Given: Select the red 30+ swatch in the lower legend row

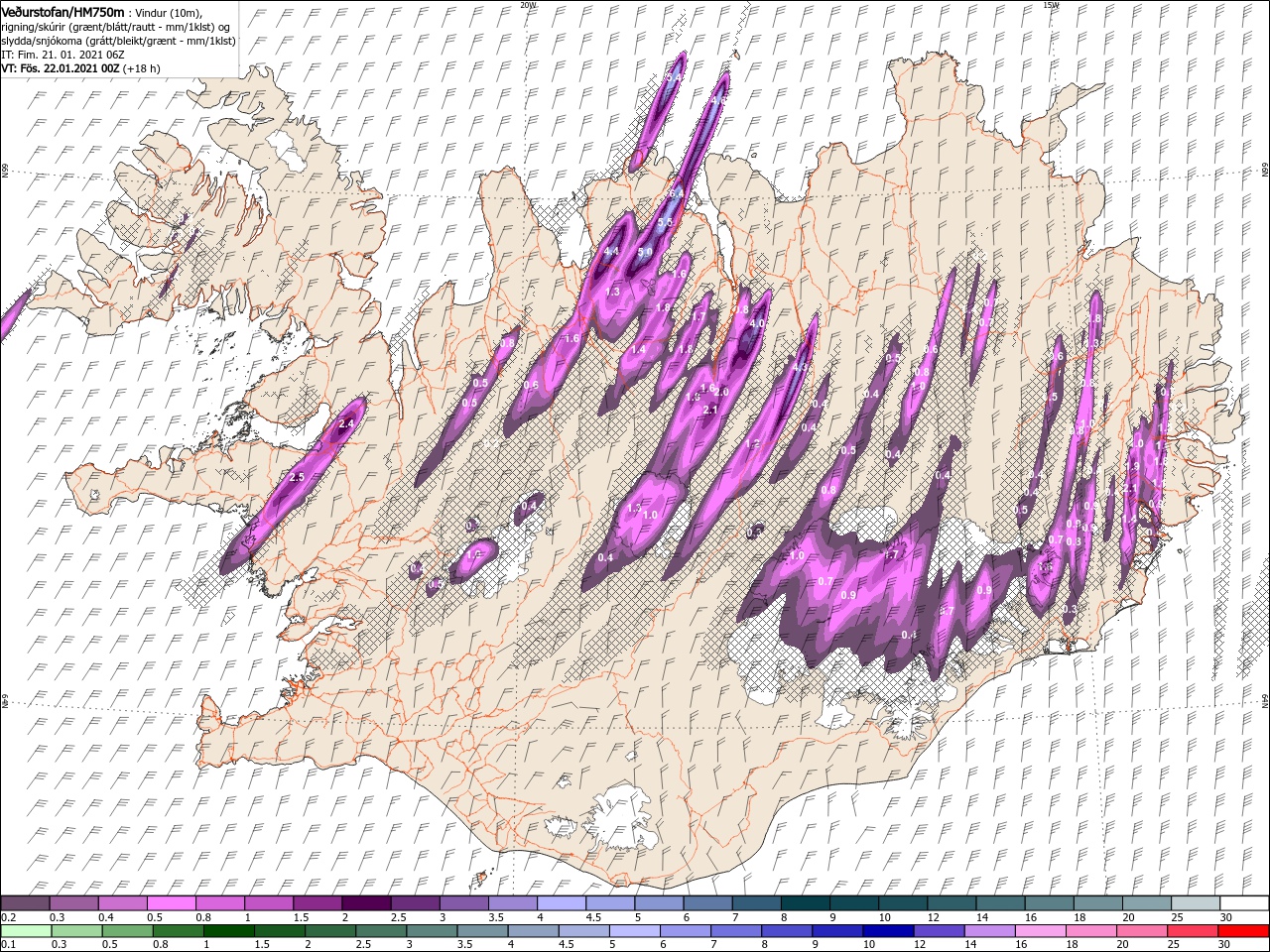Looking at the screenshot, I should point(1243,931).
